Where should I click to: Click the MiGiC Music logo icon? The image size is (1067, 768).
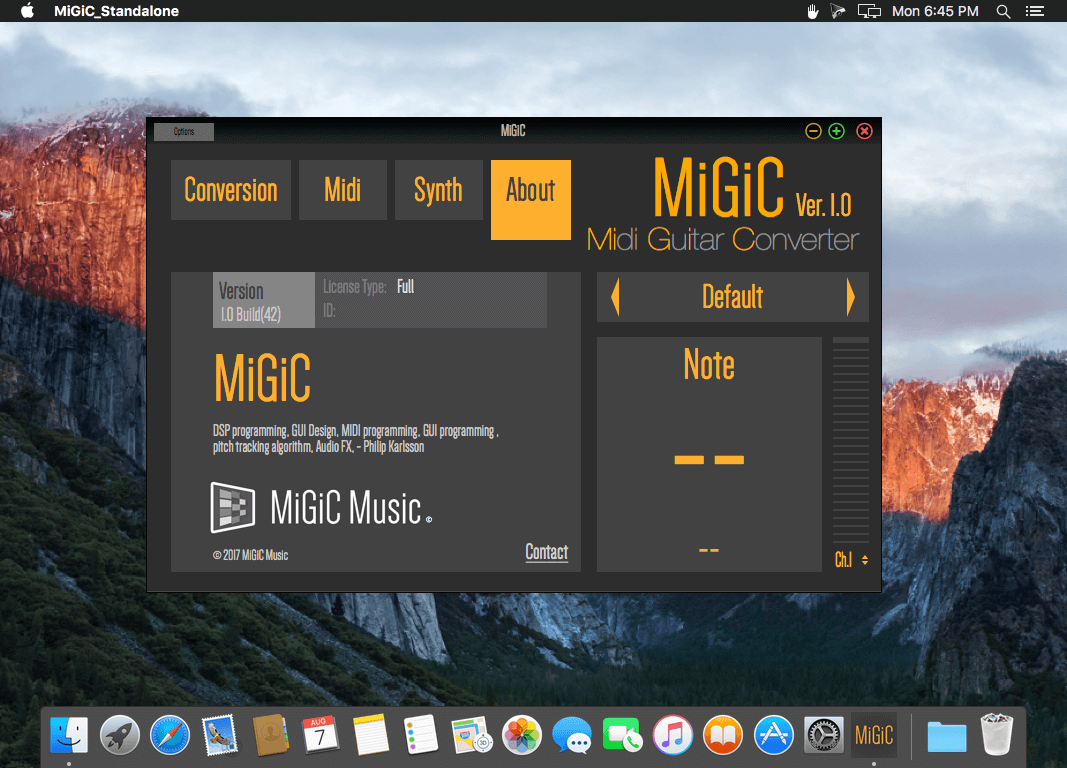click(233, 507)
